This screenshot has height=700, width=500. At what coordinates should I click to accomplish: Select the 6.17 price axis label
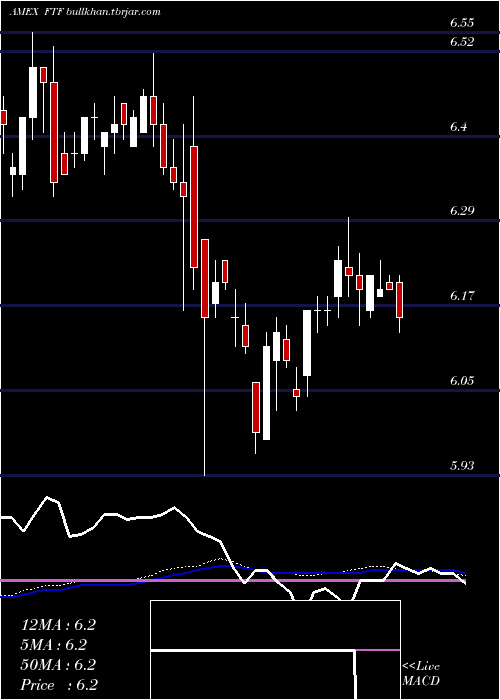pyautogui.click(x=462, y=296)
